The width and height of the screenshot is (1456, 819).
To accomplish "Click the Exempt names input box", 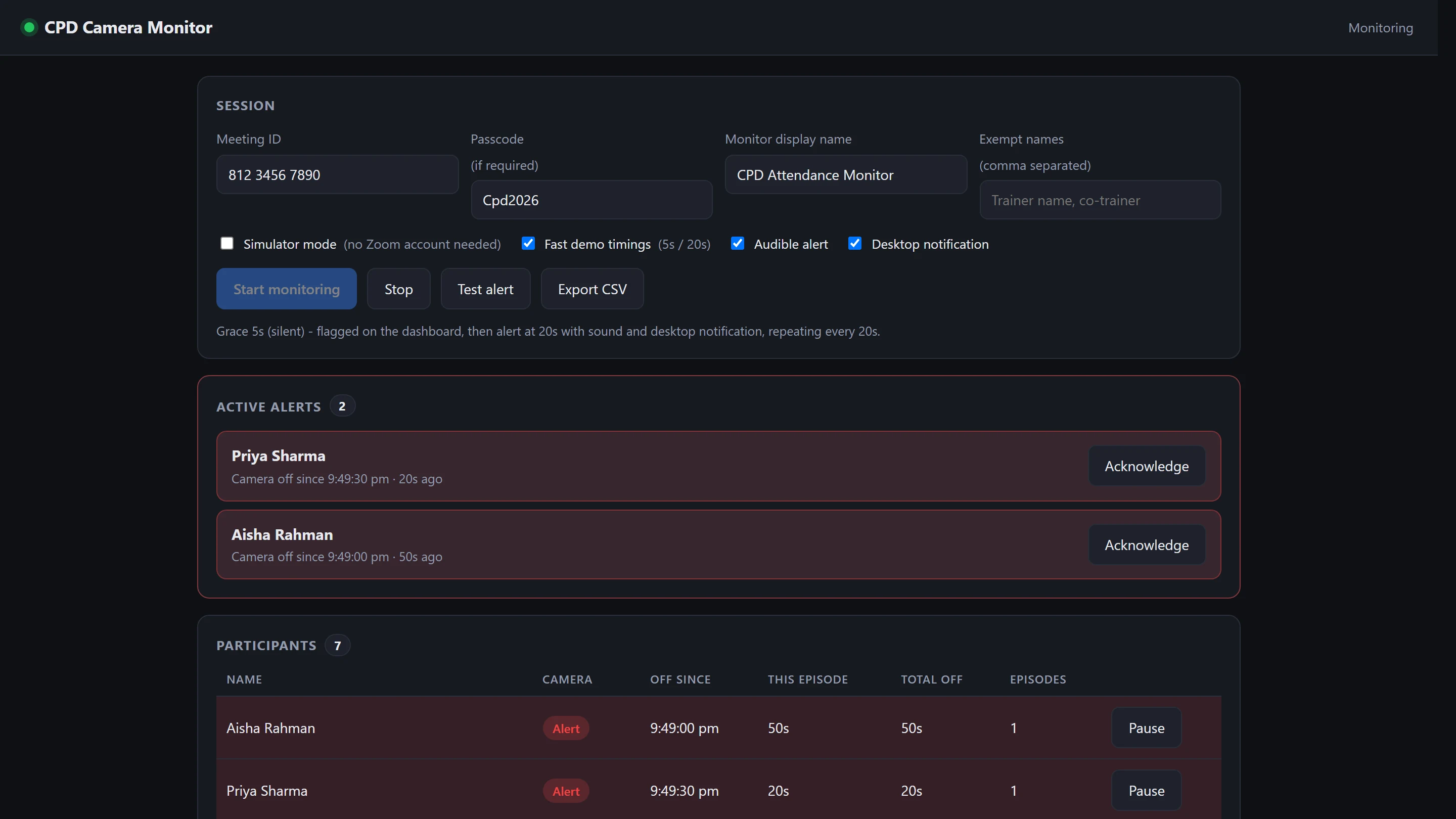I will pyautogui.click(x=1100, y=200).
